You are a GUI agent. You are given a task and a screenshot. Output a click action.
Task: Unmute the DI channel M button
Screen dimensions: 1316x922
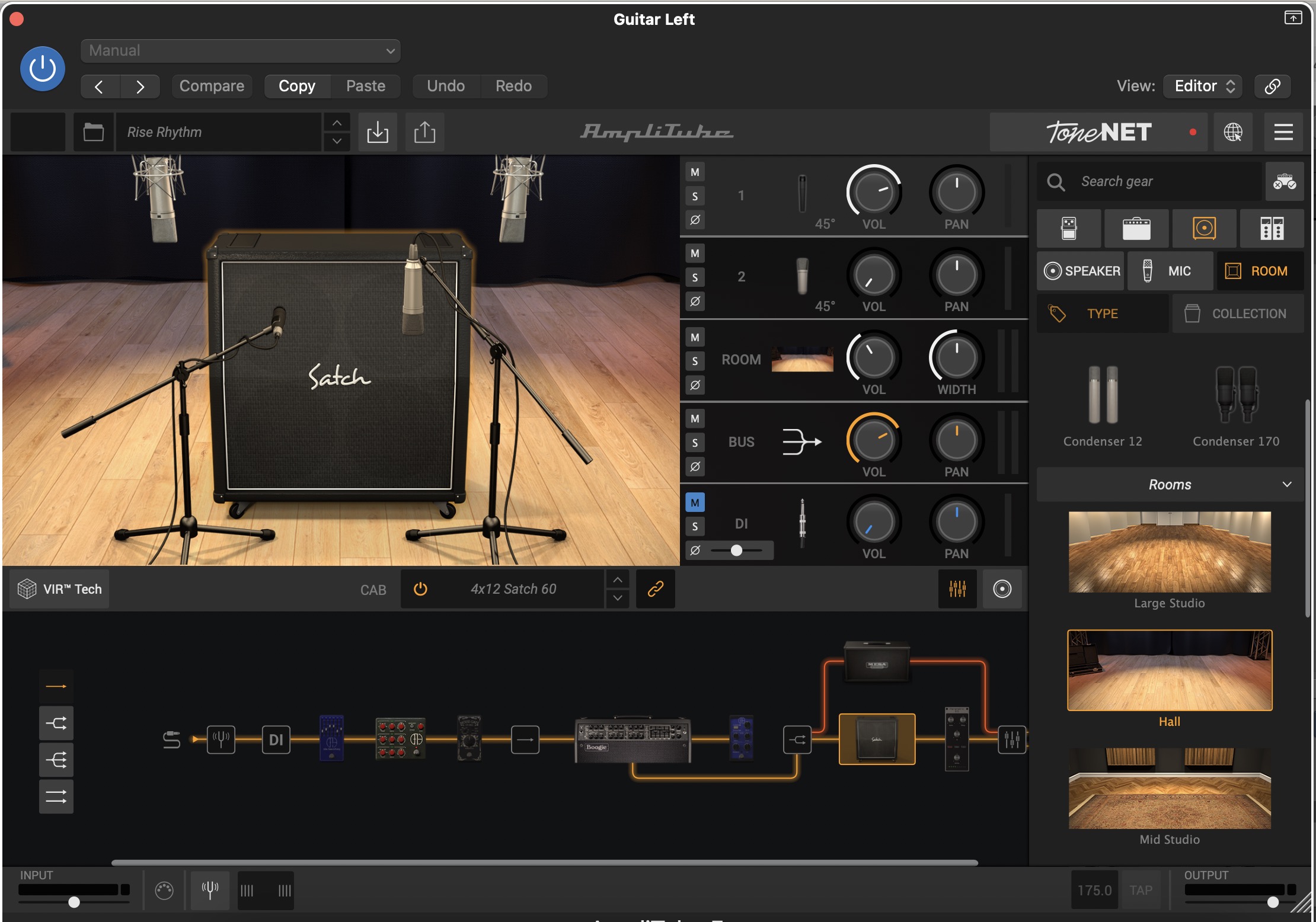[695, 502]
